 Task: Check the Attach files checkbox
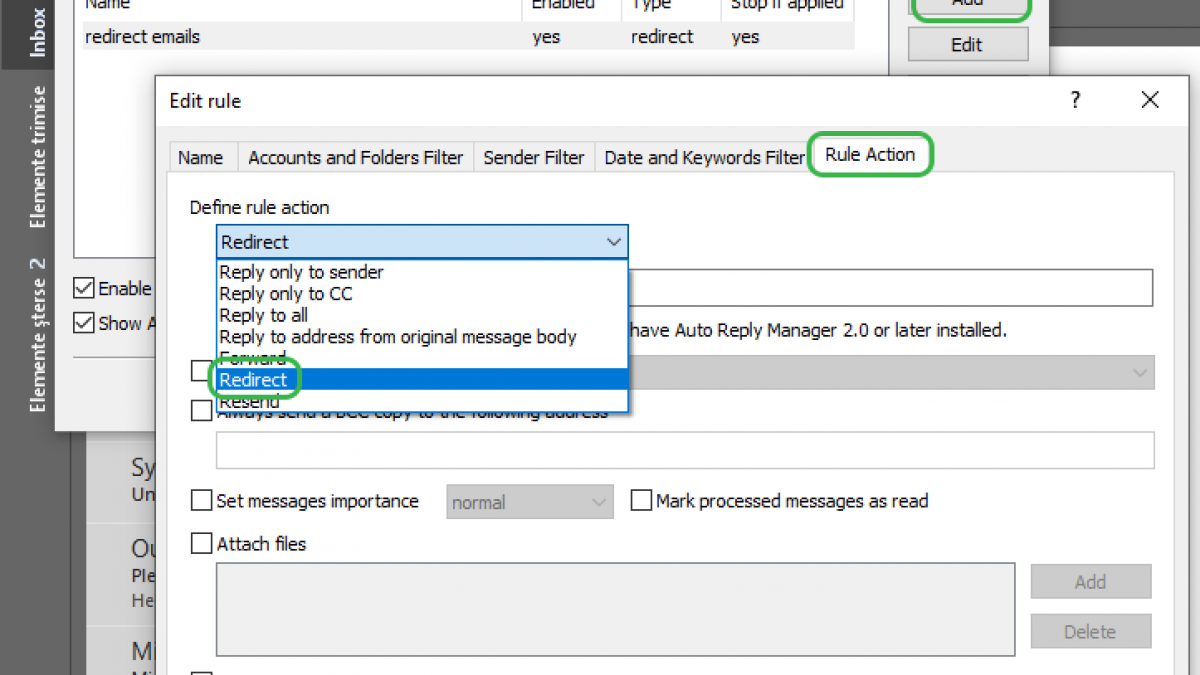(x=202, y=544)
